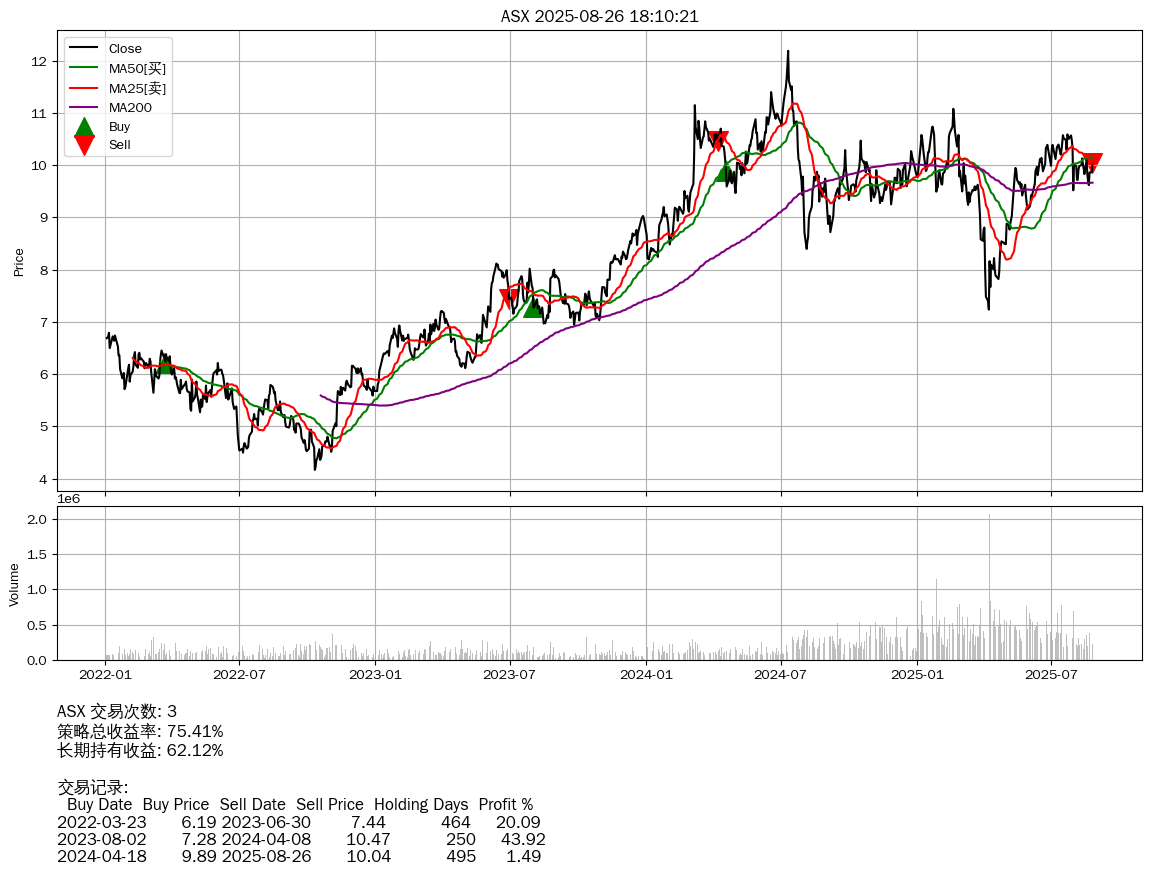Click the green buy marker near 2024-04
Screen dimensions: 1152x875
(725, 172)
